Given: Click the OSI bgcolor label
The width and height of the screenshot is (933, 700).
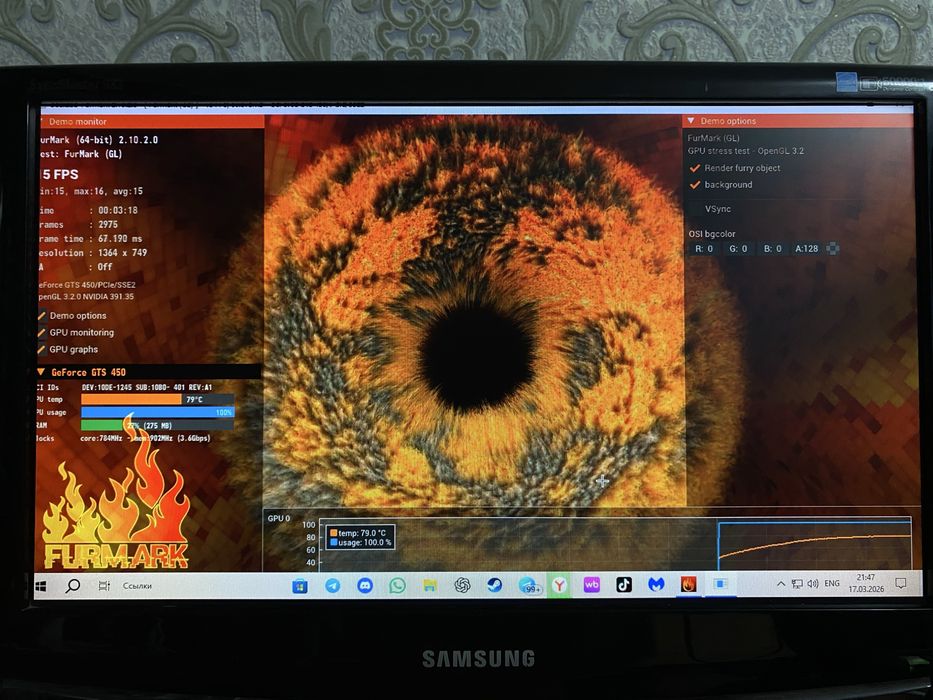Looking at the screenshot, I should point(712,235).
